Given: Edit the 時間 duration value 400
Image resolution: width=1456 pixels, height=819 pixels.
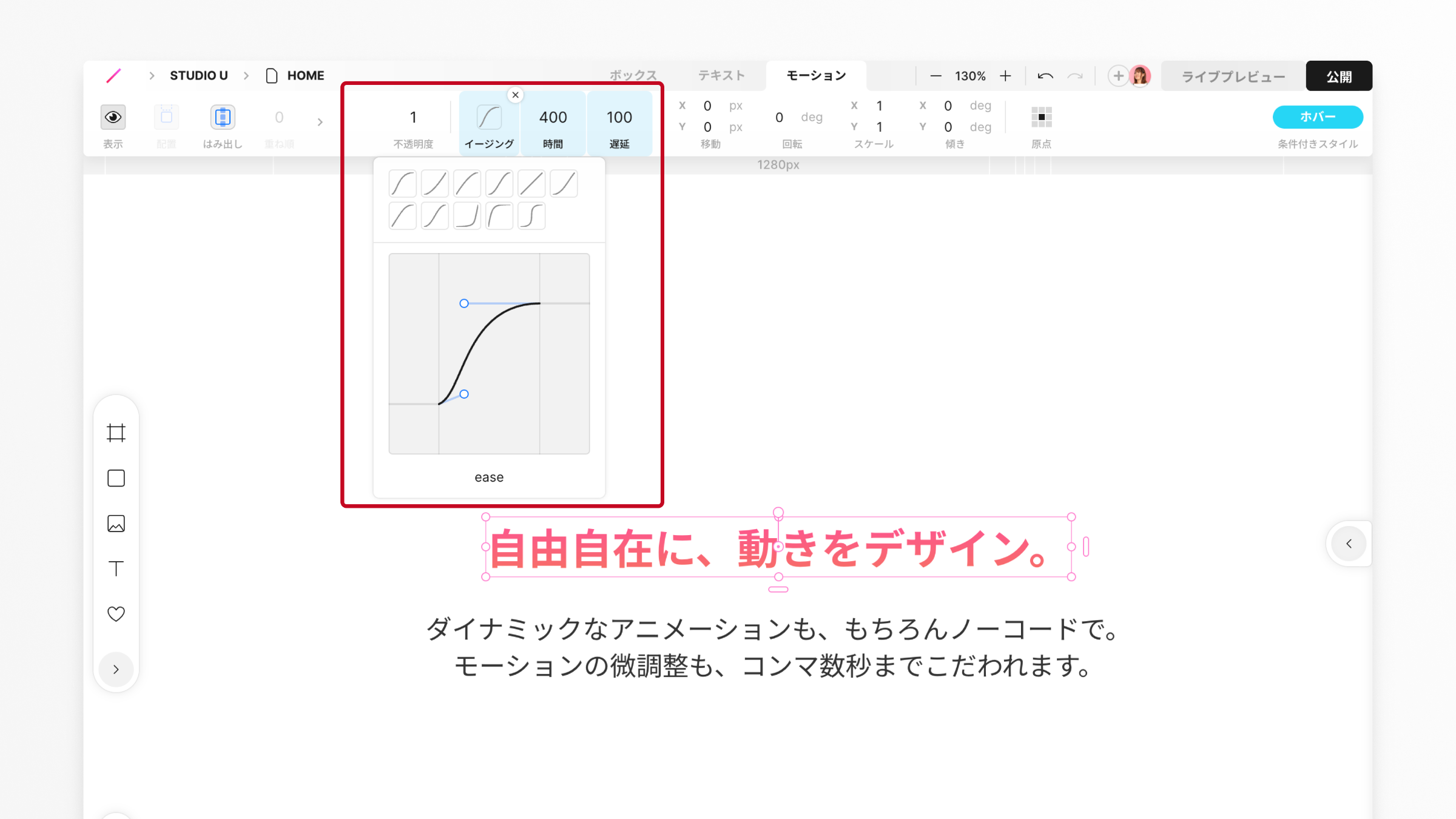Looking at the screenshot, I should pos(553,117).
